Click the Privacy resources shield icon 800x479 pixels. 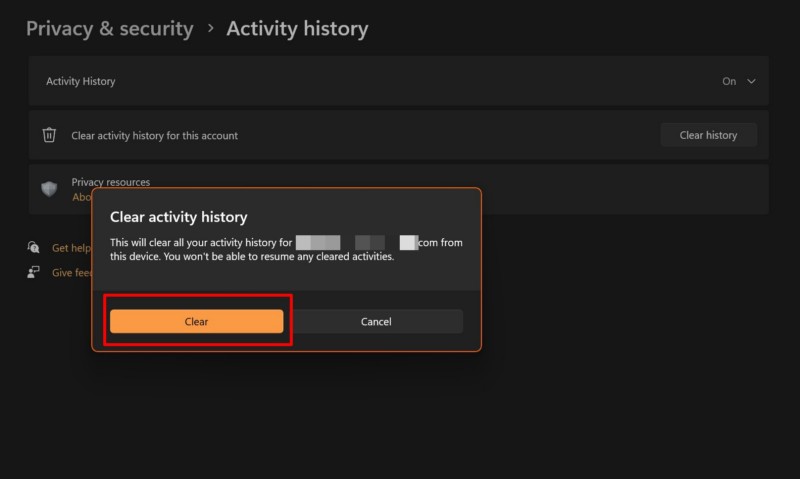pos(49,189)
